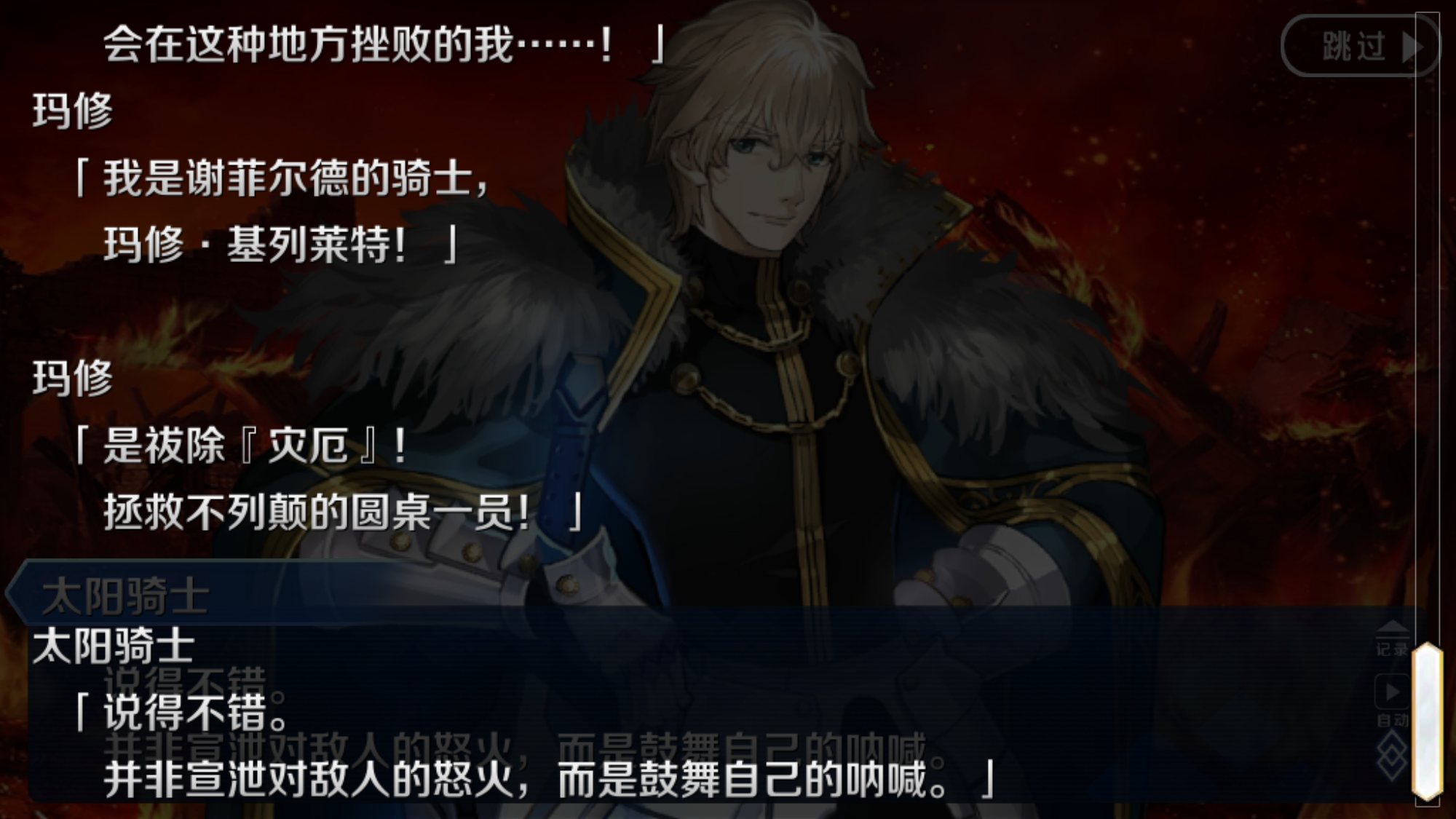
Task: Open the 记录 log icon
Action: tap(1392, 638)
